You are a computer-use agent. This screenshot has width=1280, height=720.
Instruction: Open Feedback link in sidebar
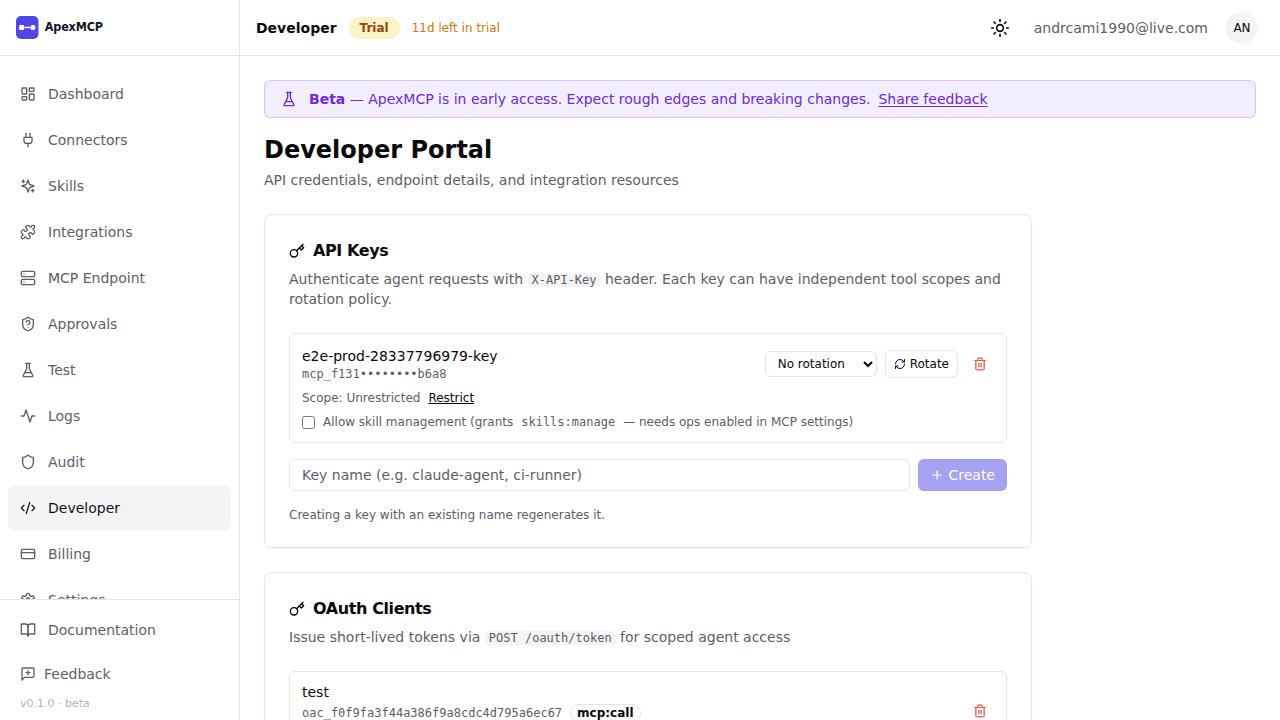pos(119,674)
